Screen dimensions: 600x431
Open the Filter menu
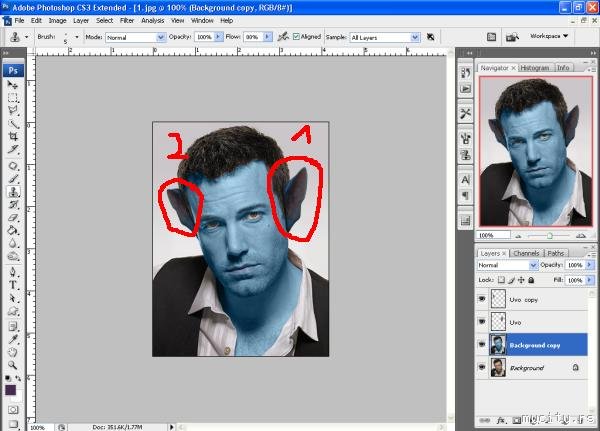pyautogui.click(x=127, y=20)
